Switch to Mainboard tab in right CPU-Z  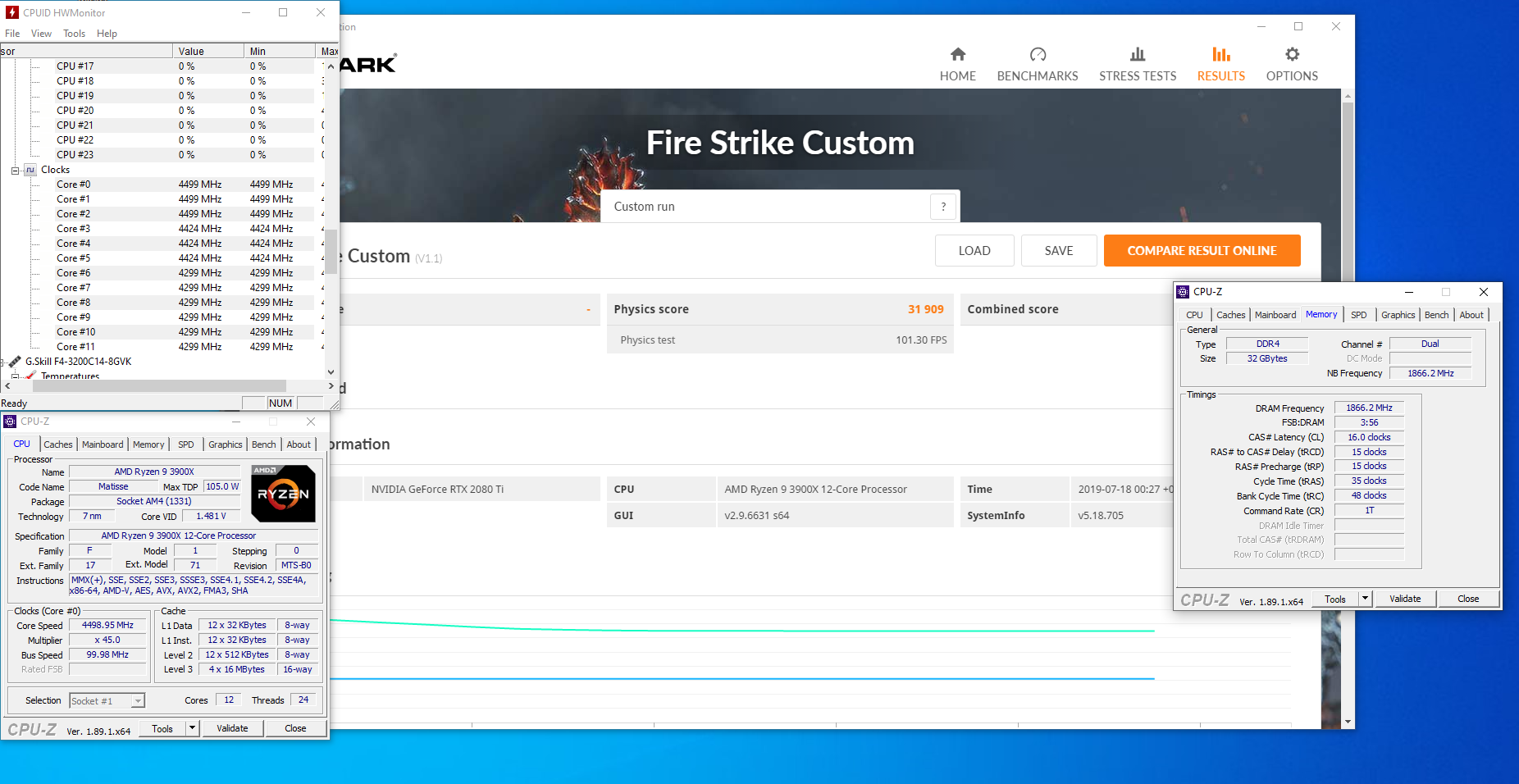point(1275,315)
